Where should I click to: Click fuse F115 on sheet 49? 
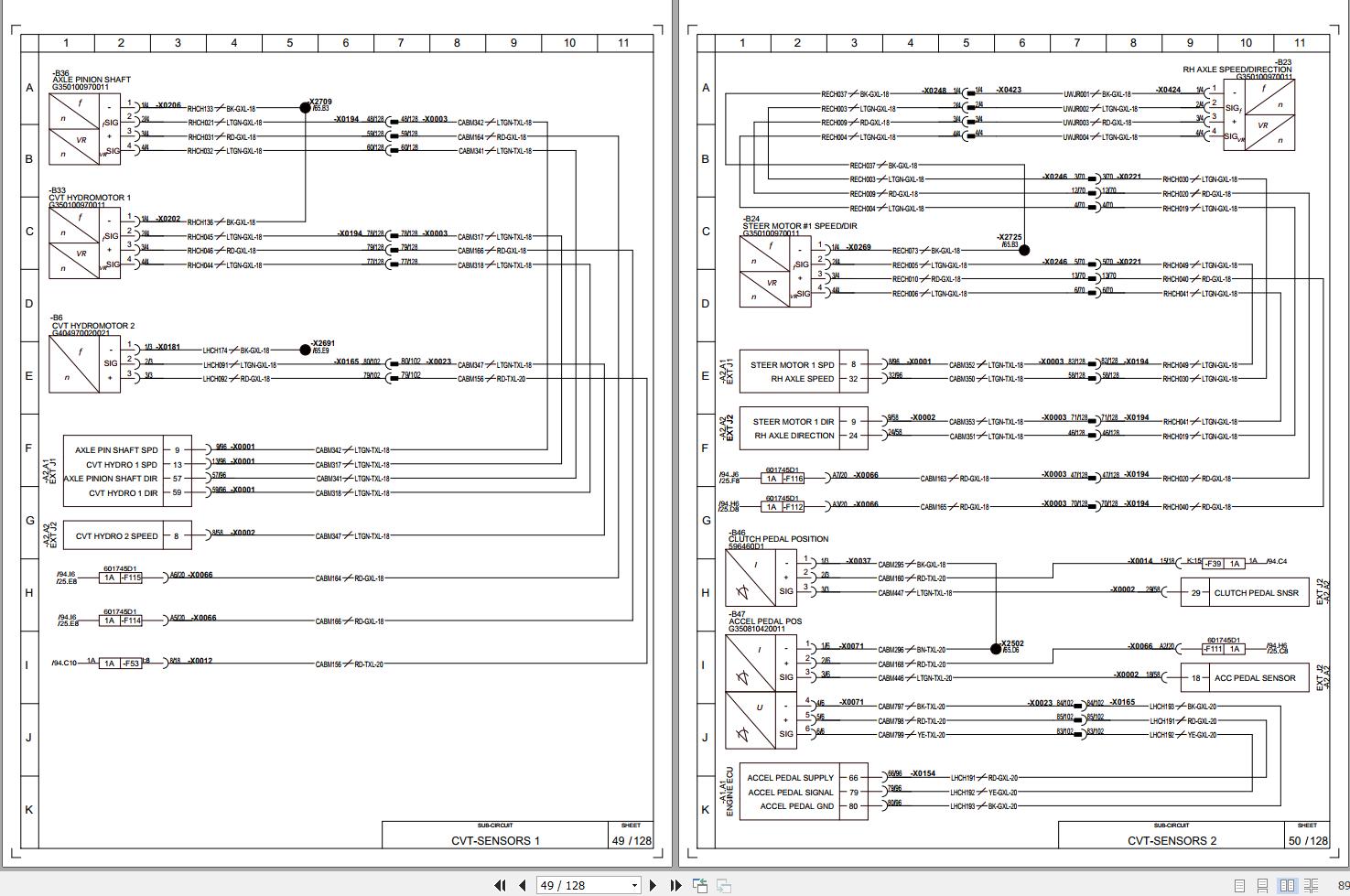click(x=121, y=578)
